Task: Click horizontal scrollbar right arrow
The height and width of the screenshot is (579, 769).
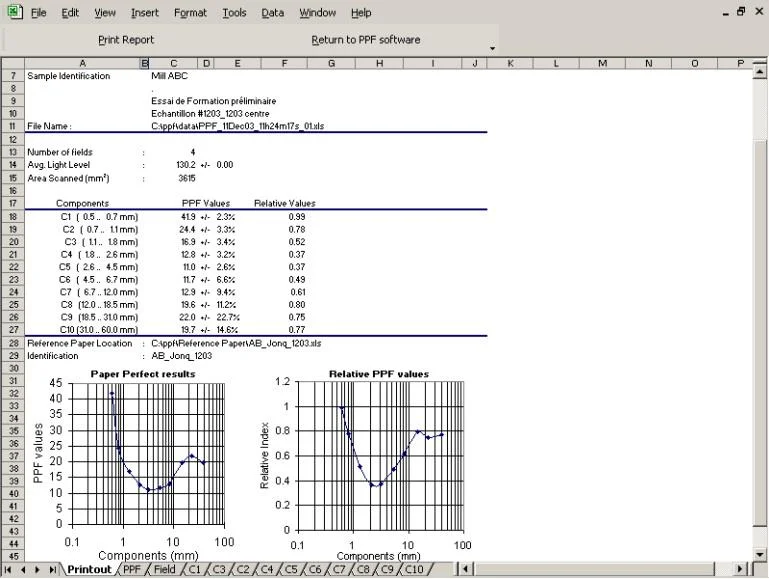Action: 740,569
